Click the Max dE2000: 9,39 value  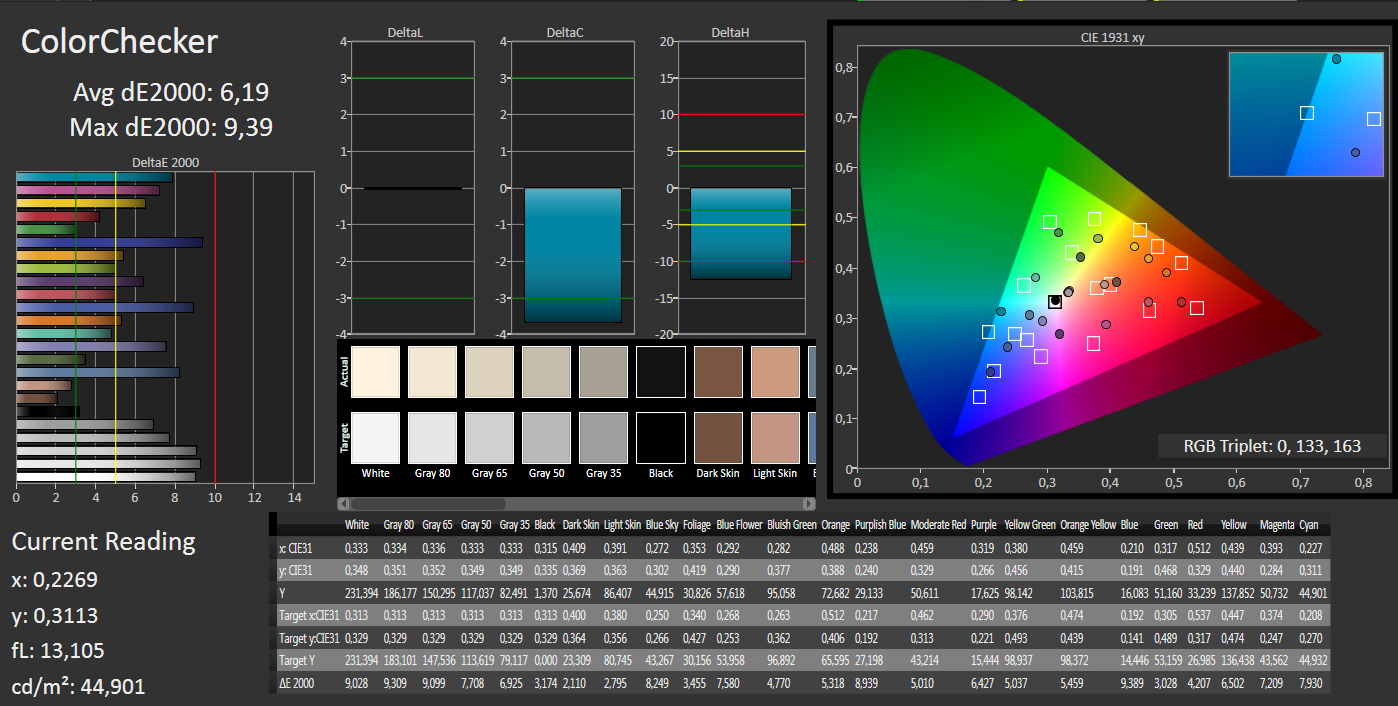pos(171,127)
